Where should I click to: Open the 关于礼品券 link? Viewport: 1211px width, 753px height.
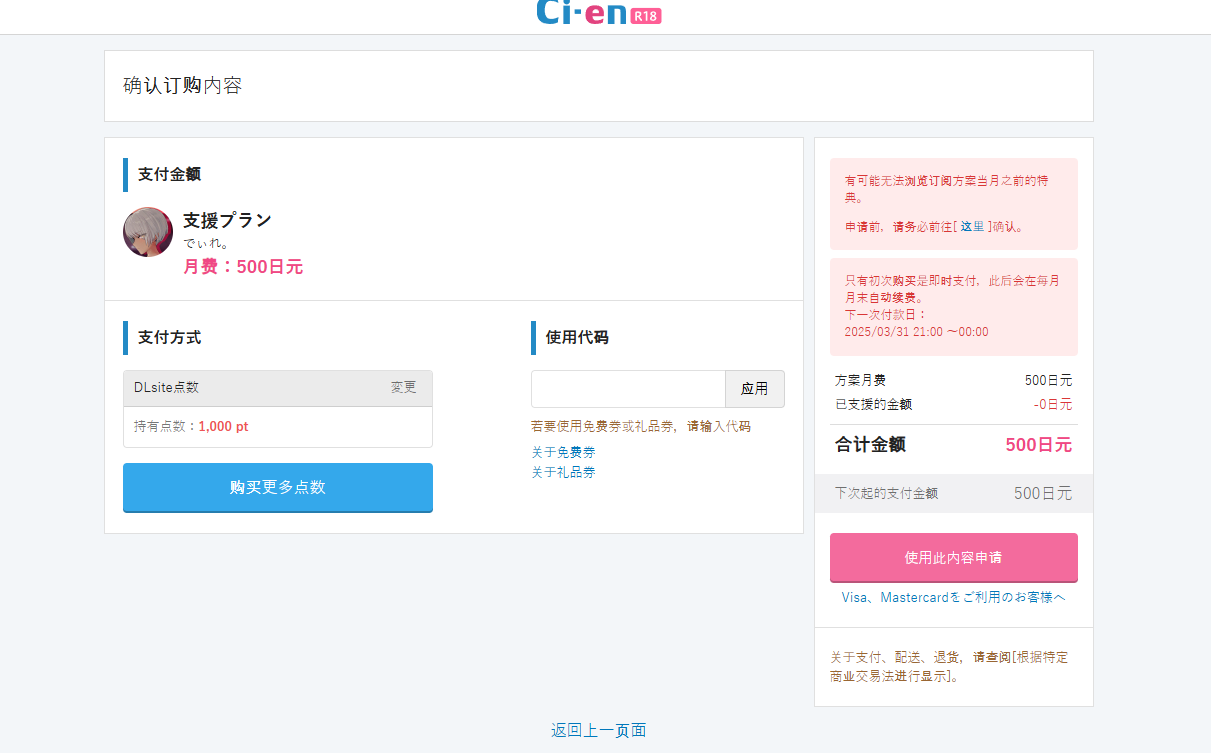pos(564,472)
